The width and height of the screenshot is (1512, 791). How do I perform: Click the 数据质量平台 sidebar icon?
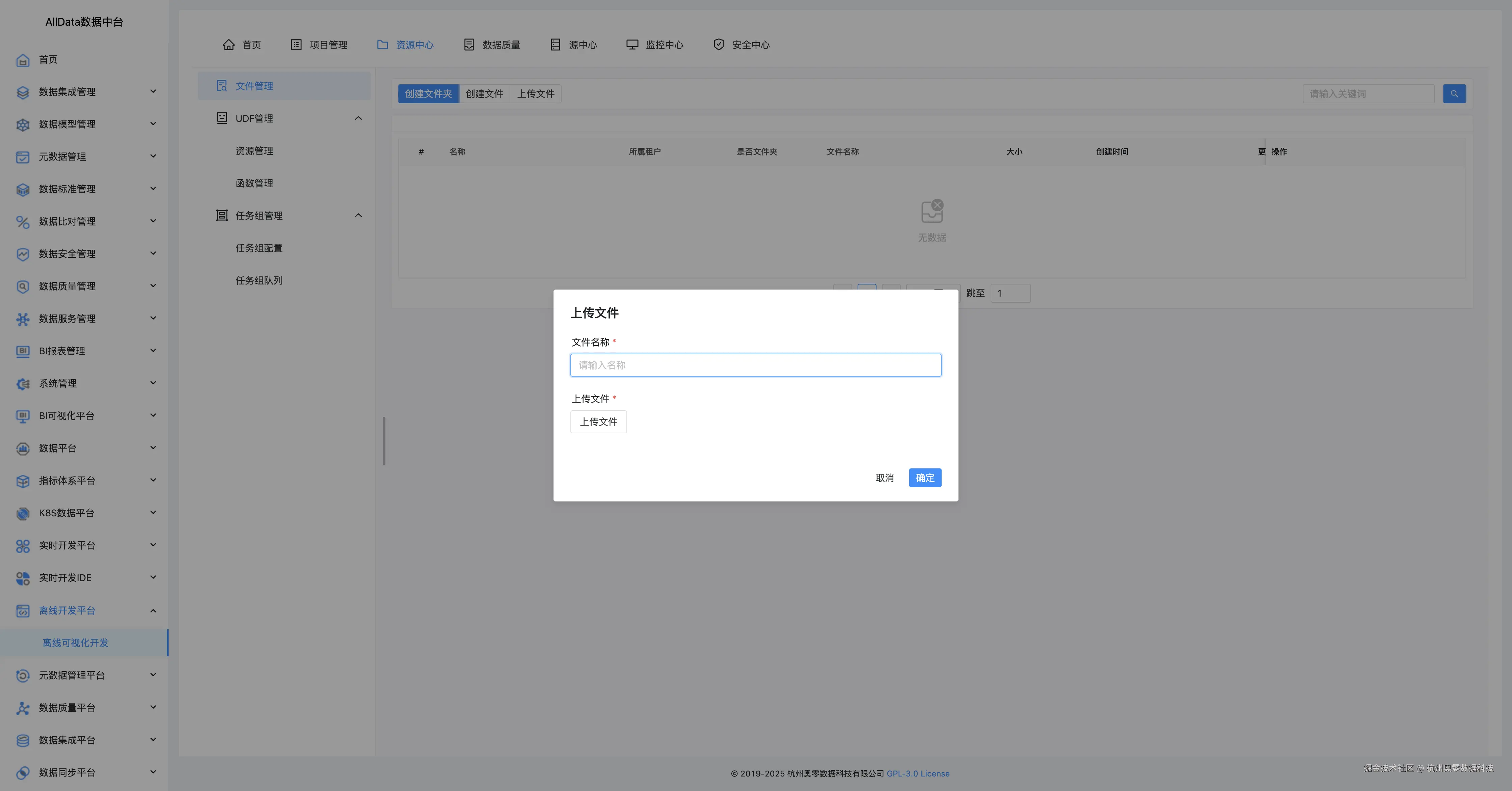click(x=22, y=708)
